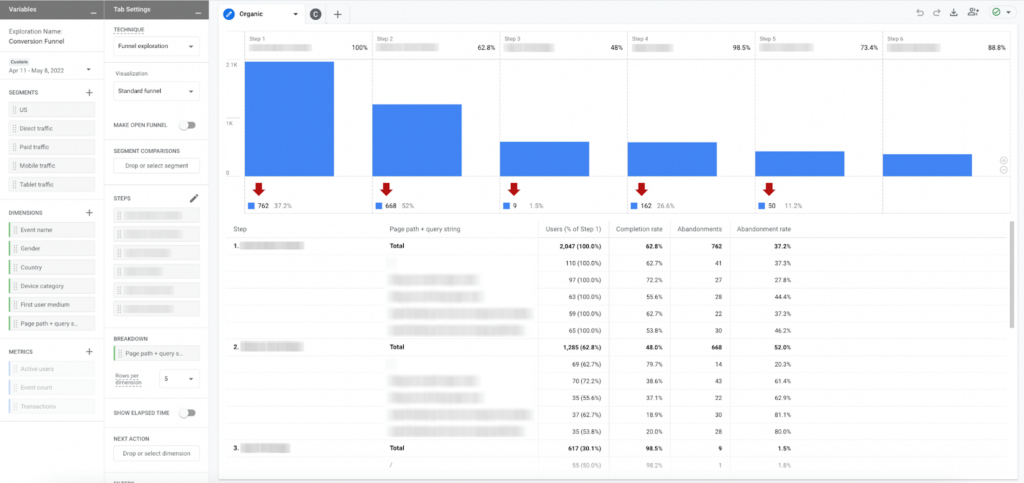
Task: Select Page path dimension in Variables panel
Action: (52, 323)
